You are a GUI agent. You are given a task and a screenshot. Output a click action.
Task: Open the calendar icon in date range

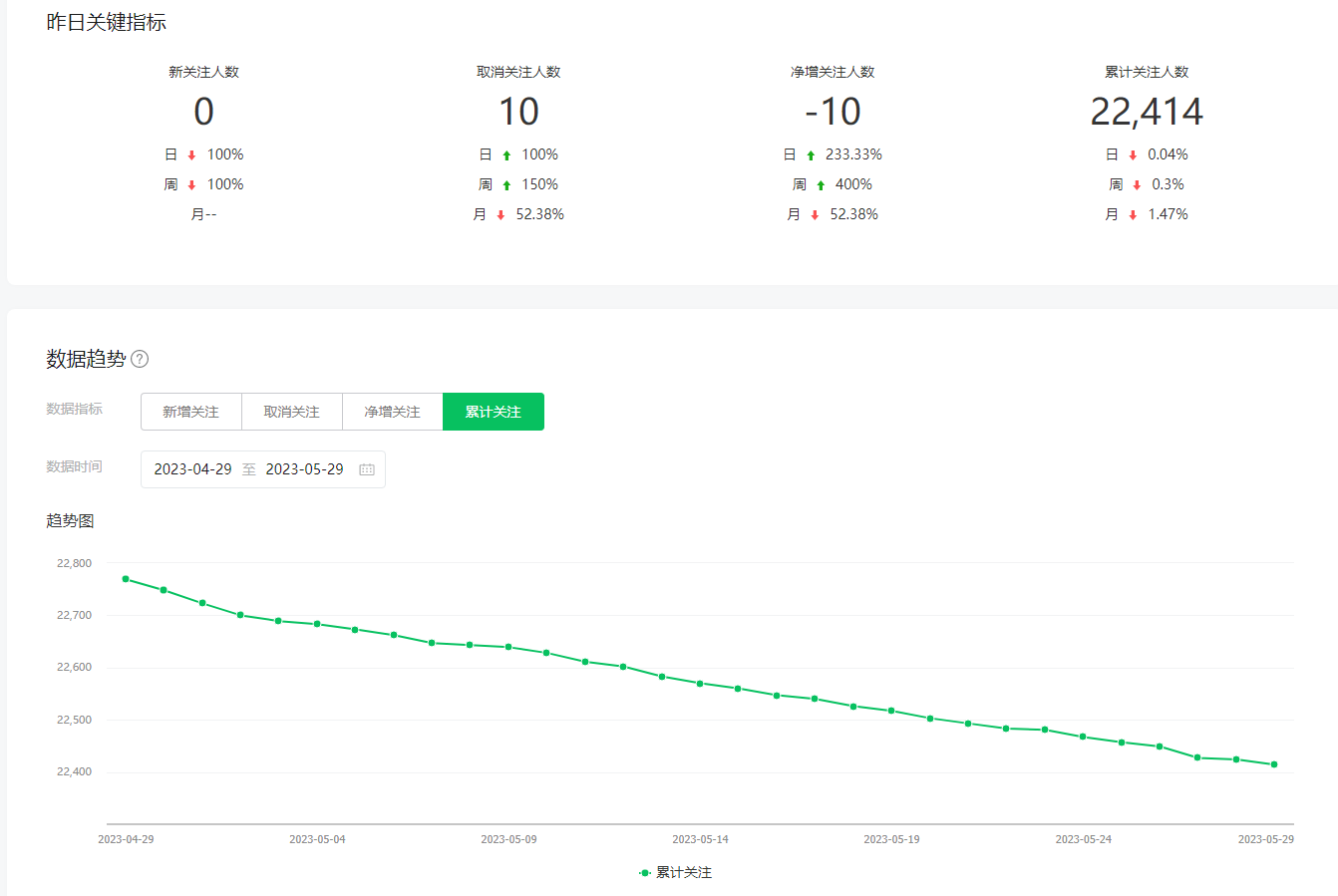[x=367, y=469]
